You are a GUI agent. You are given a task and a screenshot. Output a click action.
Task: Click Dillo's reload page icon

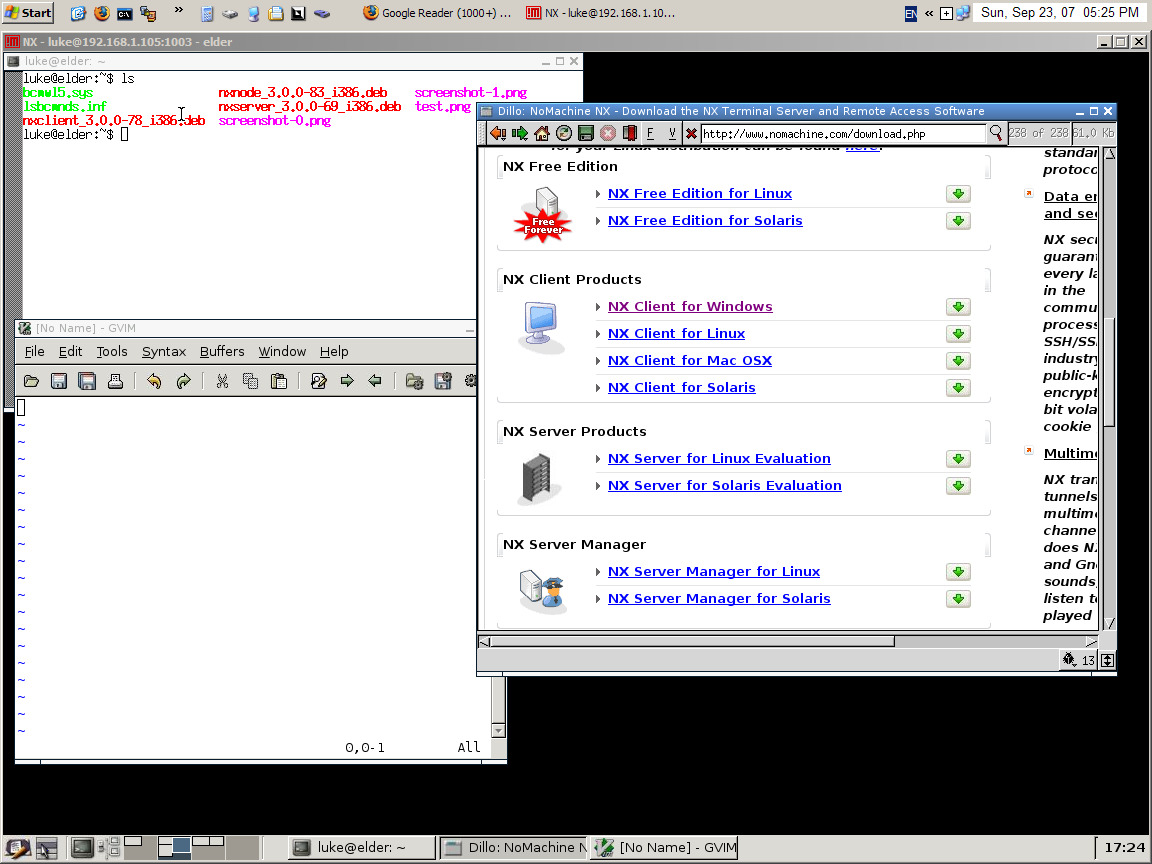564,133
